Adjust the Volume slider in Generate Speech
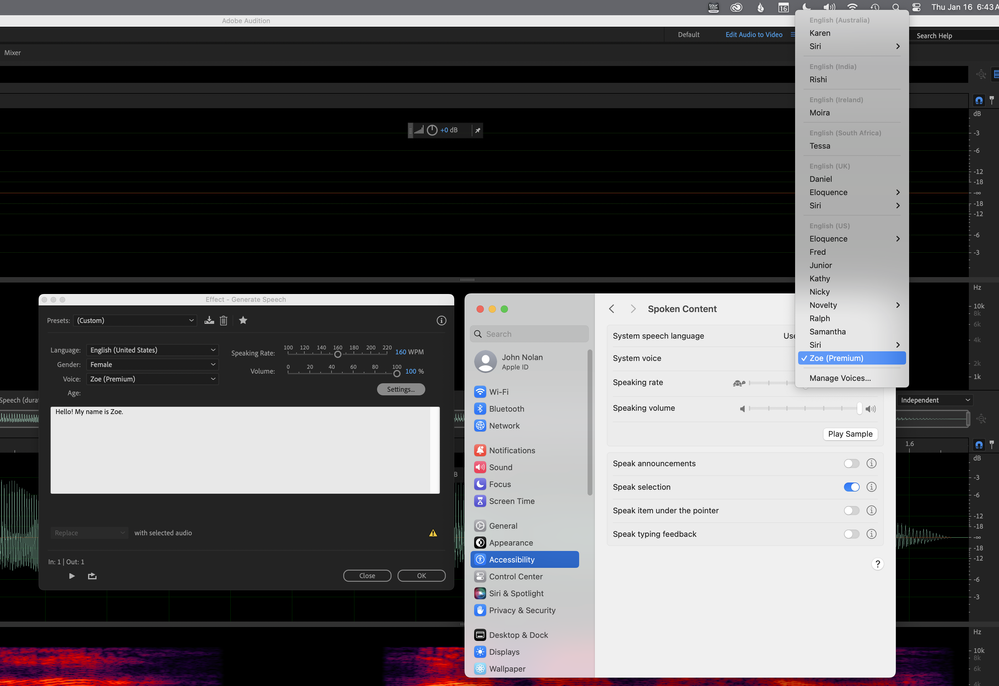 [x=396, y=373]
